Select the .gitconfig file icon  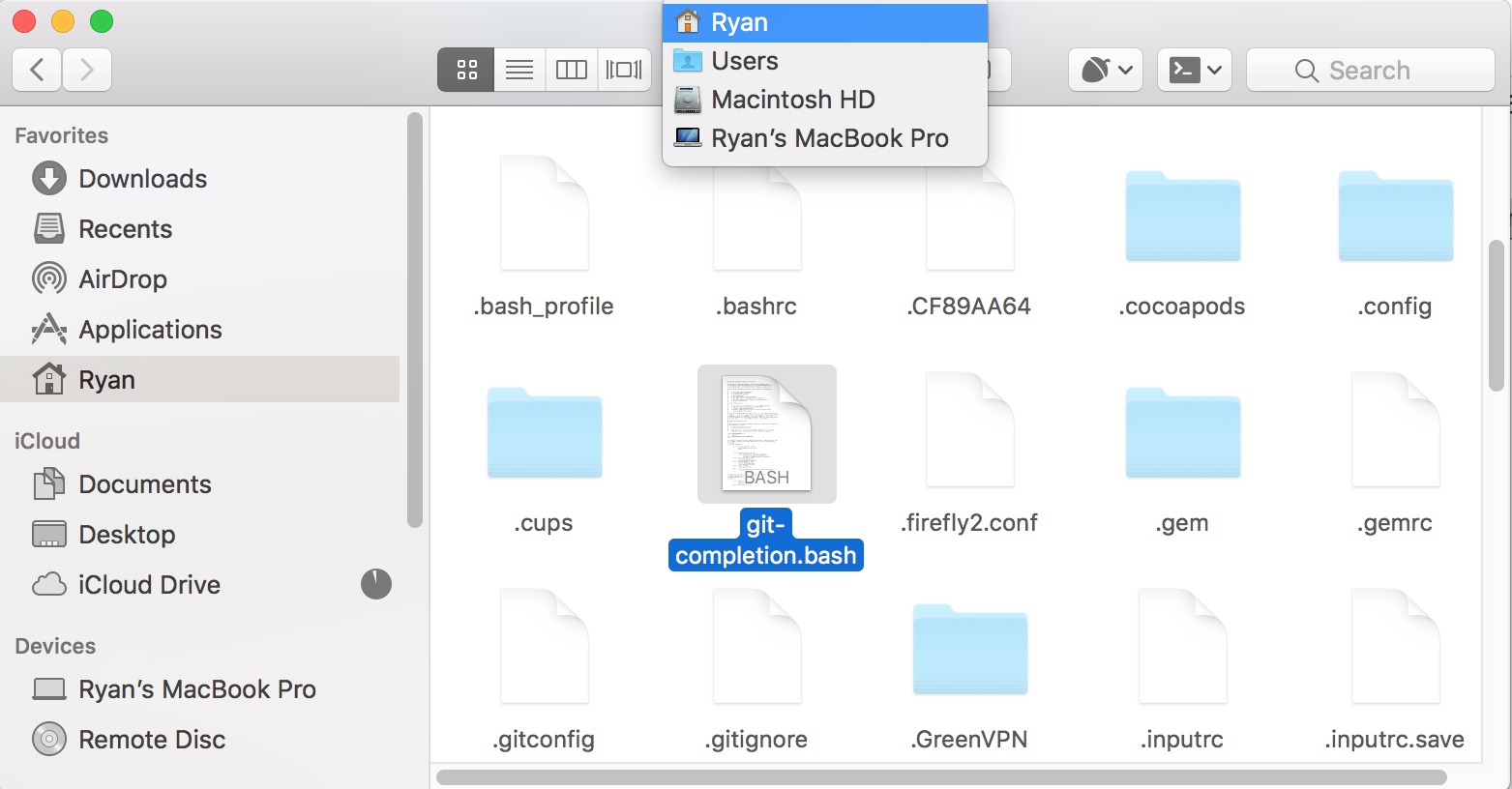coord(545,646)
